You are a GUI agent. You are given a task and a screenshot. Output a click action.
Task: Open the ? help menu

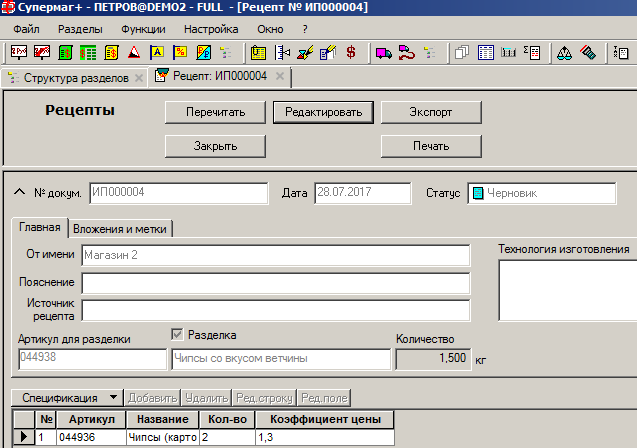(305, 29)
